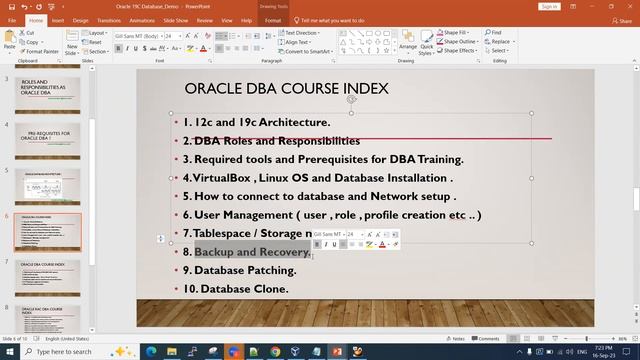Open the Layout dropdown
640x360 pixels.
click(95, 33)
